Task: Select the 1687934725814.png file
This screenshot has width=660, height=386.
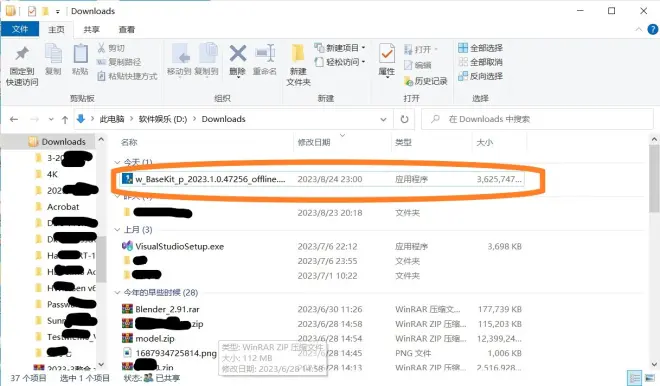Action: pyautogui.click(x=176, y=353)
